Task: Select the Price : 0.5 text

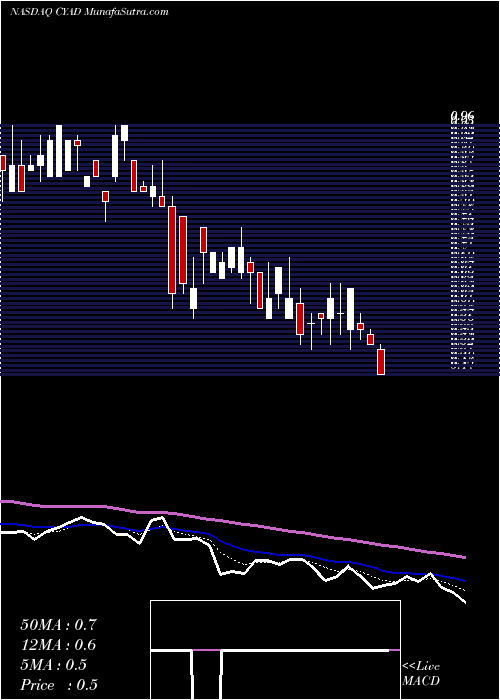Action: coord(59,685)
